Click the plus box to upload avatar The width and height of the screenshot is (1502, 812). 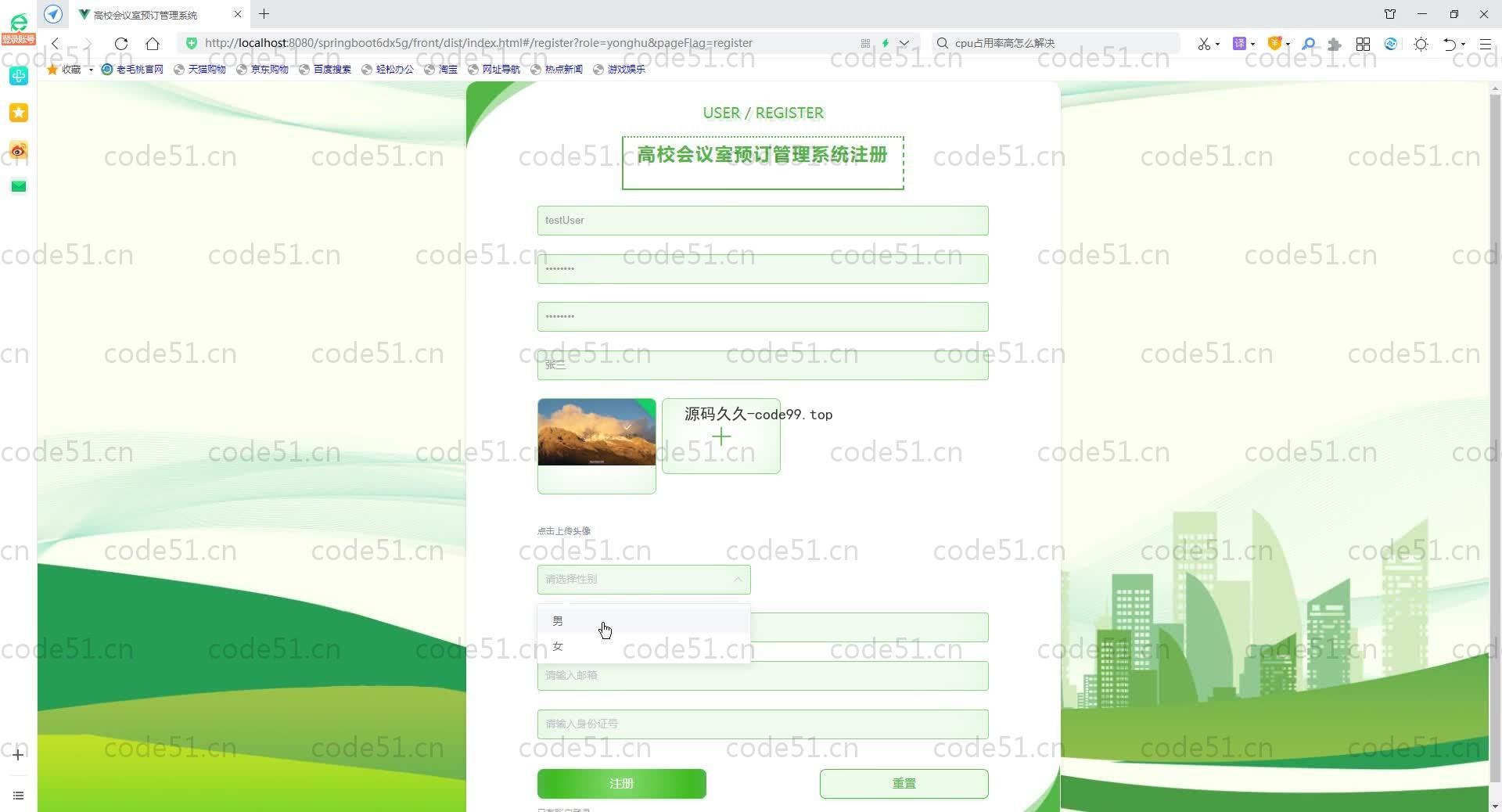(720, 437)
